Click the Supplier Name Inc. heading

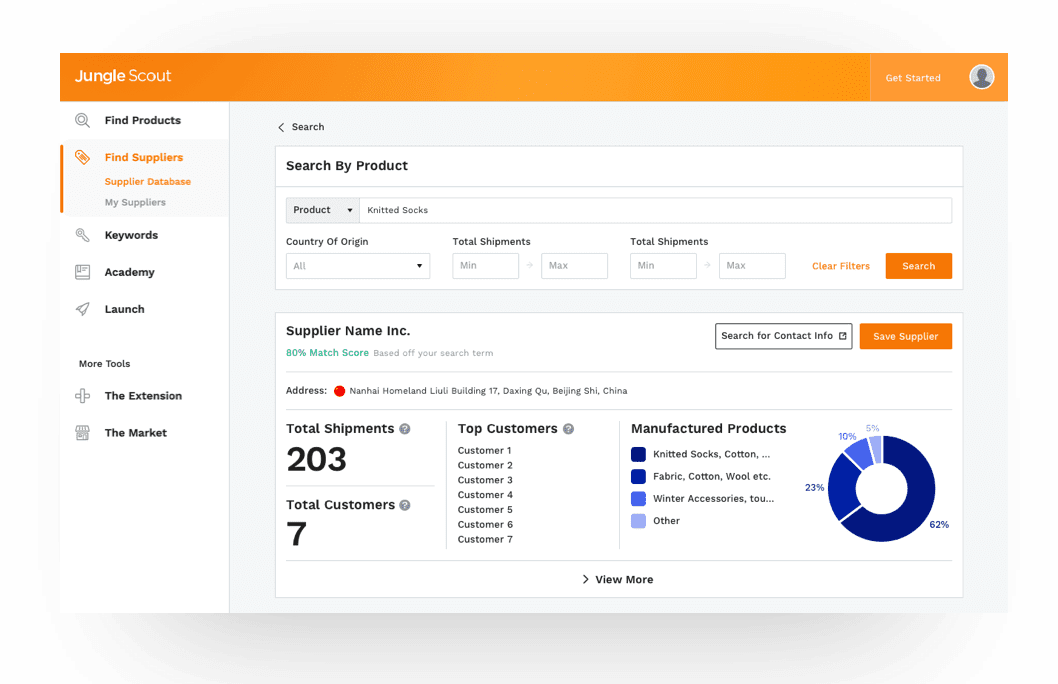(x=348, y=331)
